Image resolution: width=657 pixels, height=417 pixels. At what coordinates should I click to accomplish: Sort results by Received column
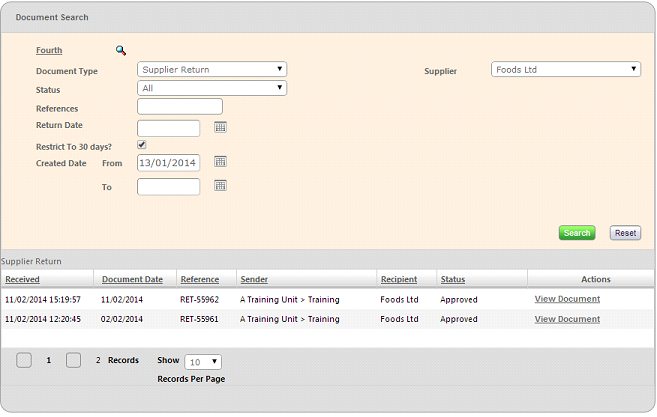(x=22, y=279)
